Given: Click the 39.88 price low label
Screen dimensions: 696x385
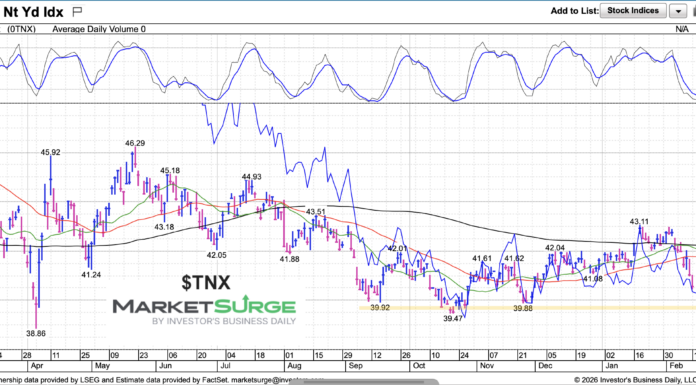Looking at the screenshot, I should (x=523, y=307).
